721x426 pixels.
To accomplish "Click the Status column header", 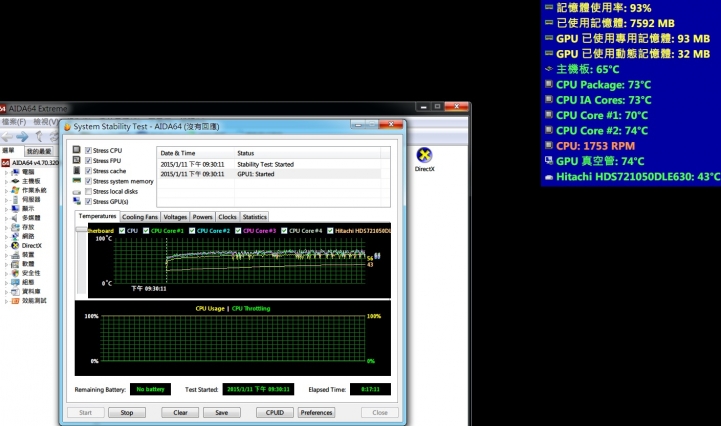I will pos(307,153).
